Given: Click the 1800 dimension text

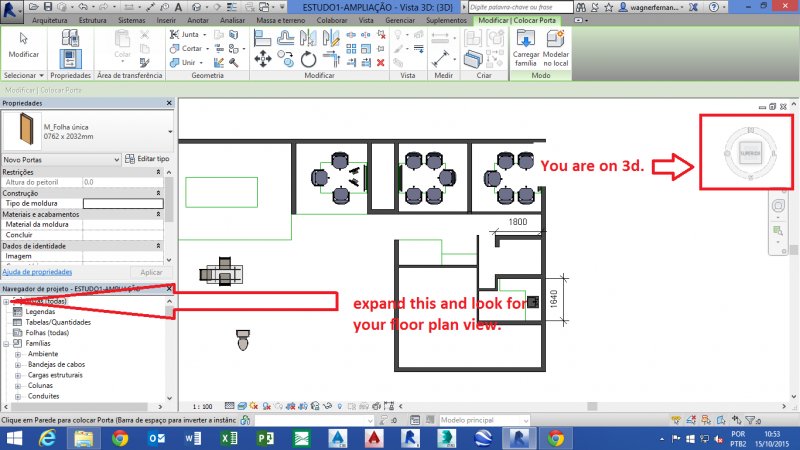Looking at the screenshot, I should click(x=517, y=222).
